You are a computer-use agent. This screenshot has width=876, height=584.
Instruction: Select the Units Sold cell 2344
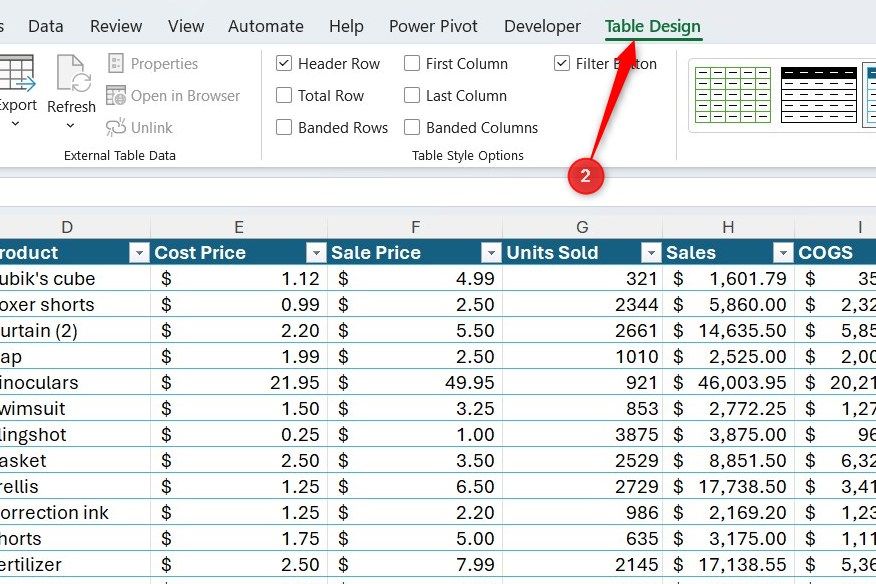tap(582, 305)
